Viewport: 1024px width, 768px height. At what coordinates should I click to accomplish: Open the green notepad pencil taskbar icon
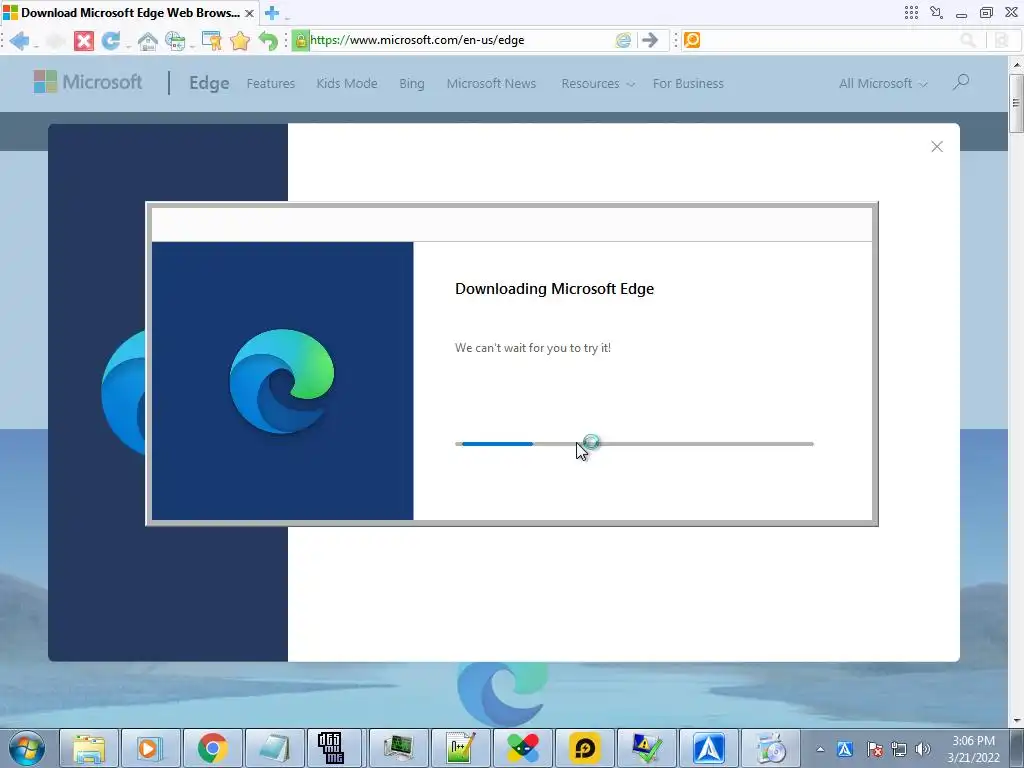460,748
